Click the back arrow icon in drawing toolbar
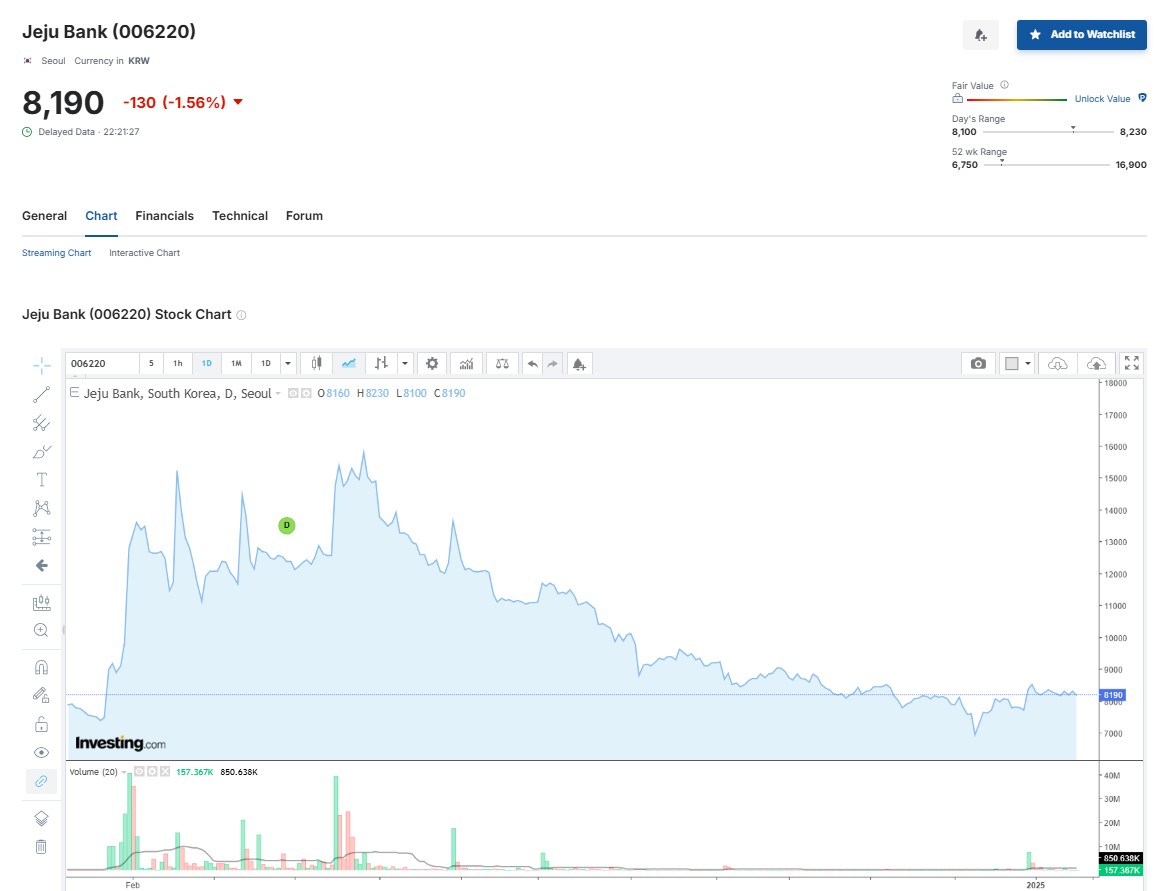1164x891 pixels. pyautogui.click(x=42, y=566)
